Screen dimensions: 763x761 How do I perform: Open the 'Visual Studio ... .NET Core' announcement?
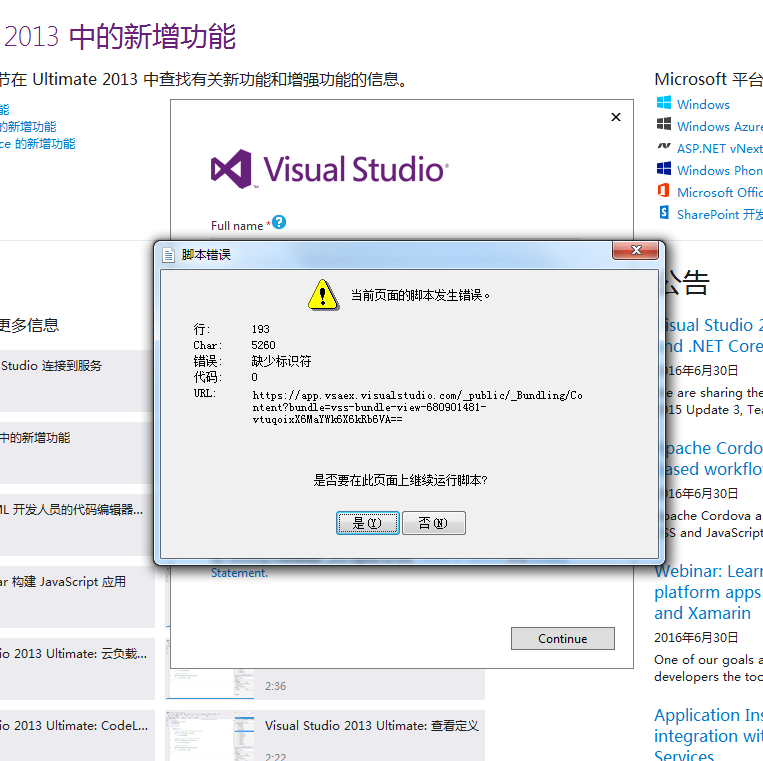(x=713, y=335)
